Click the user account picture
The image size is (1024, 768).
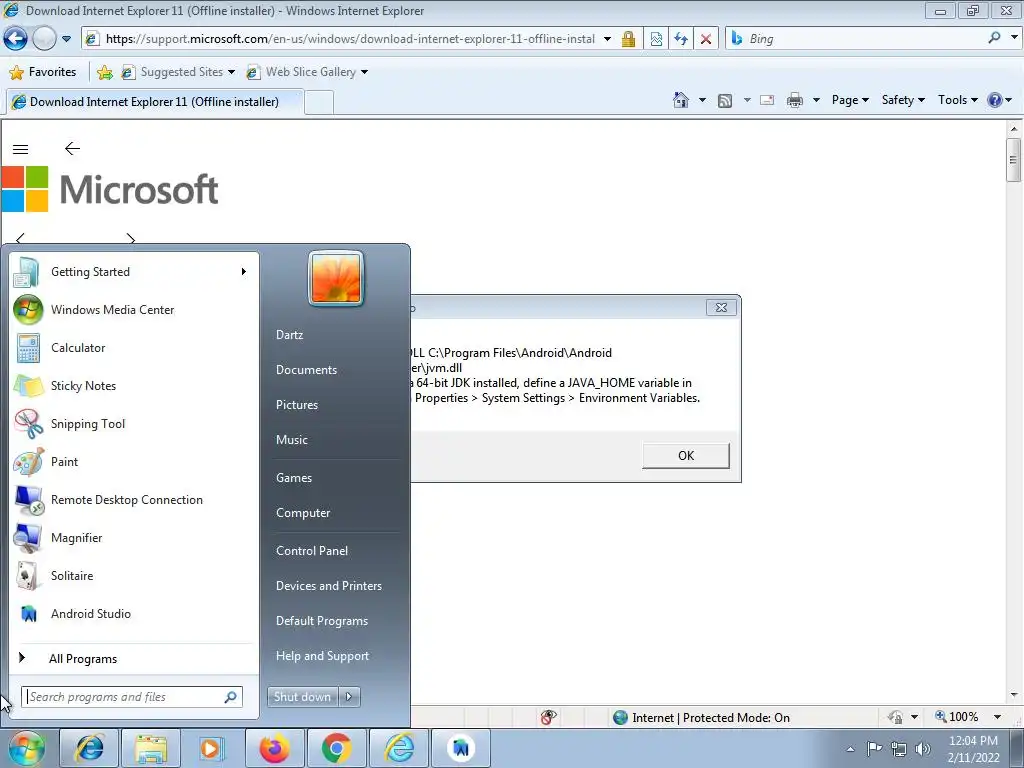click(x=336, y=278)
